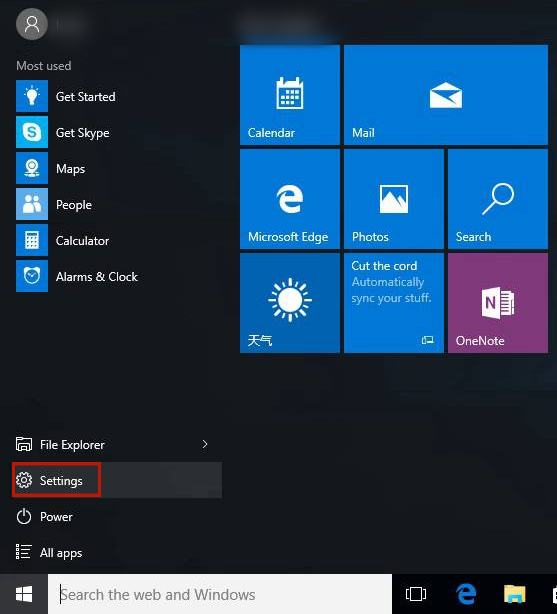Open the Maps app icon
Viewport: 557px width, 614px height.
32,168
